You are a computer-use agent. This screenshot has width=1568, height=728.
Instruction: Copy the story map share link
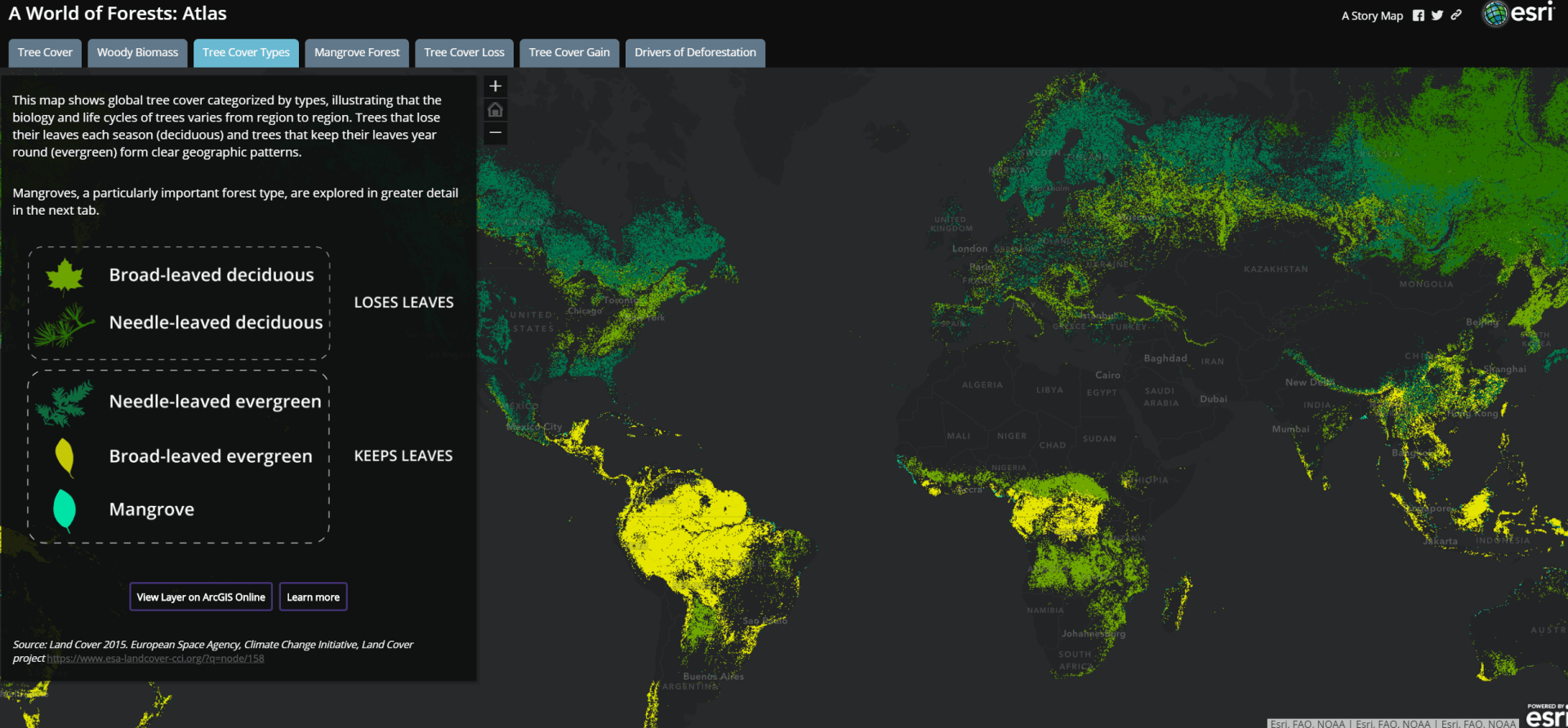[1456, 16]
